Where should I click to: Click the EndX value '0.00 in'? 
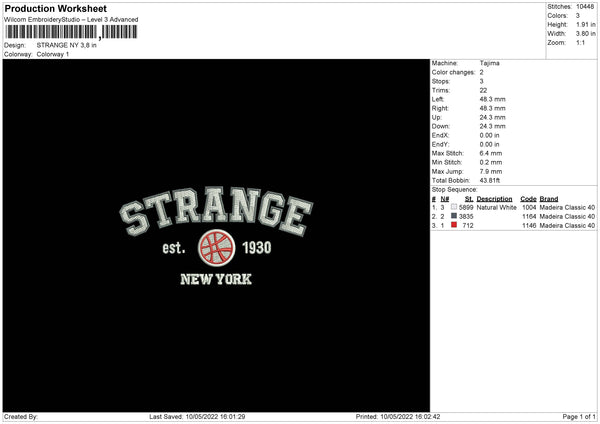pyautogui.click(x=489, y=135)
